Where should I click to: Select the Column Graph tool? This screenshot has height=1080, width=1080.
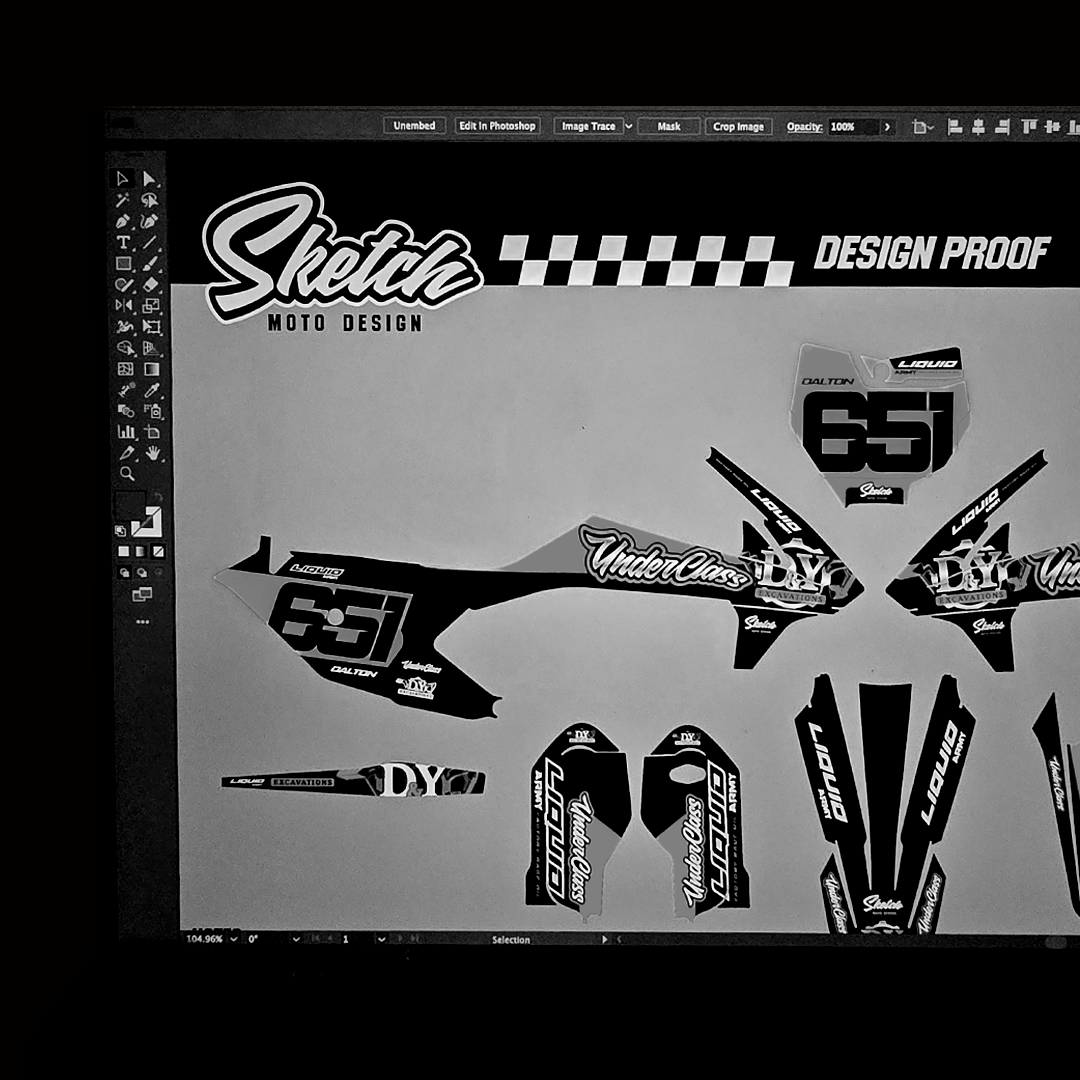coord(126,432)
